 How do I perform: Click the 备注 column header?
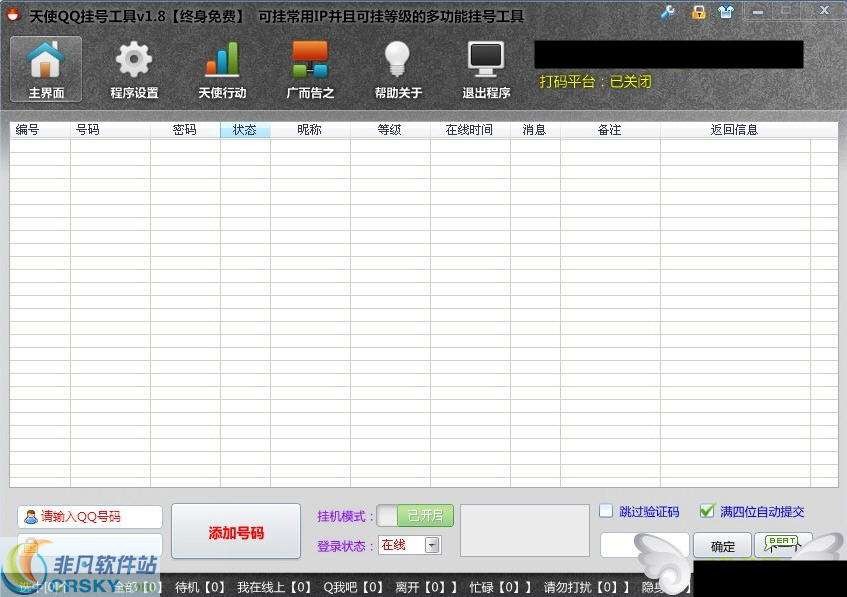[x=610, y=130]
